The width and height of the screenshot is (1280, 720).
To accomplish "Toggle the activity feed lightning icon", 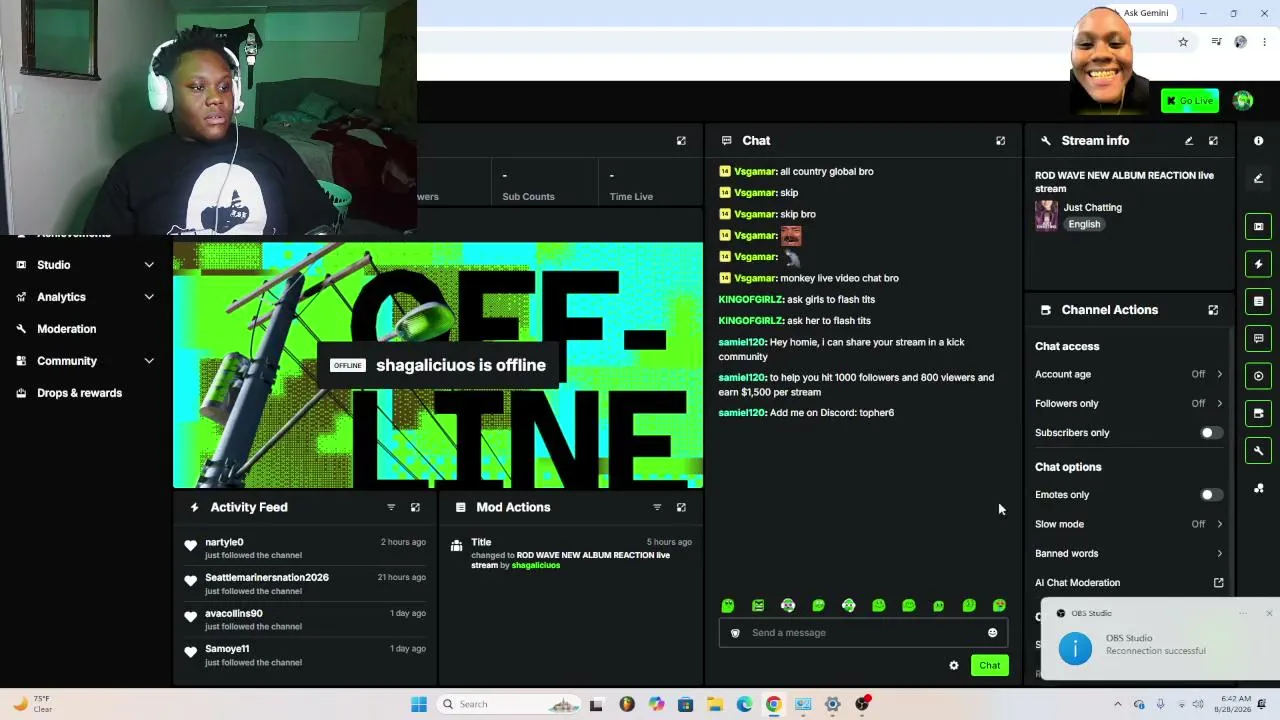I will (1258, 264).
